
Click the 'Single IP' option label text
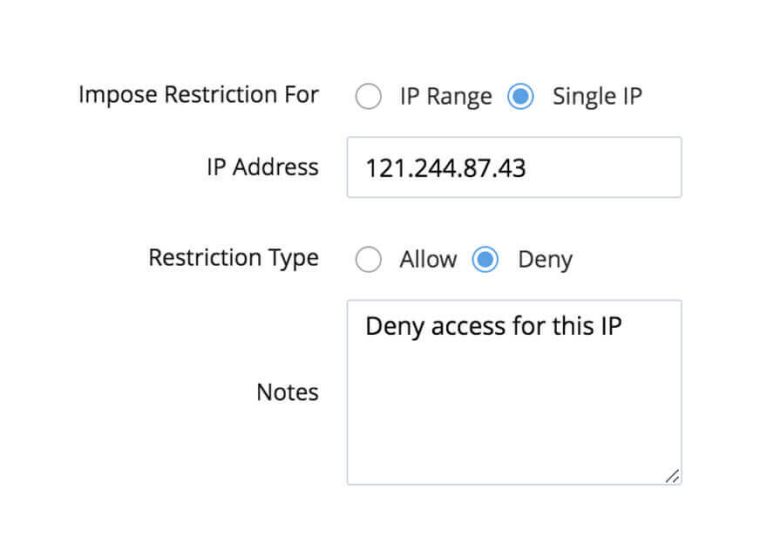[597, 96]
